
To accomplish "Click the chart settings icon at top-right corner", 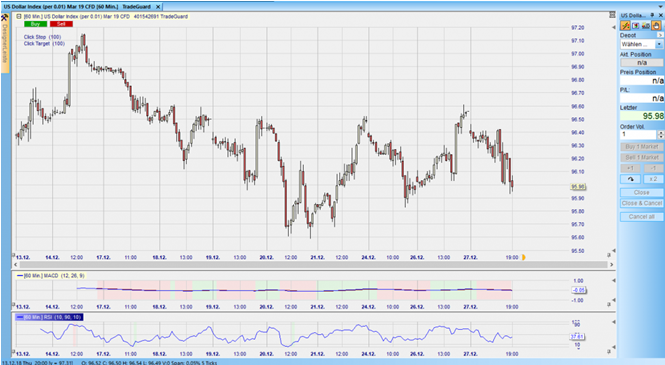I will [x=612, y=15].
